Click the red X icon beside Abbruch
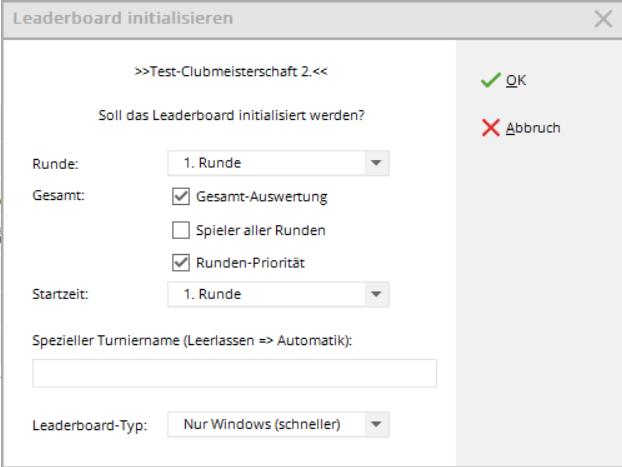Viewport: 622px width, 467px height. (490, 128)
